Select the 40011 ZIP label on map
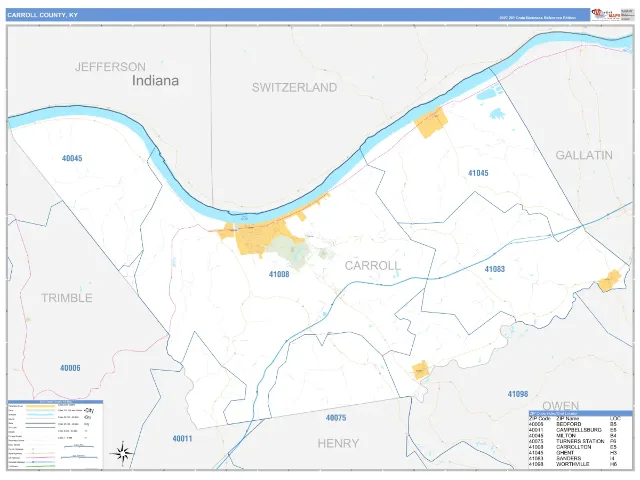The image size is (640, 480). [x=182, y=439]
